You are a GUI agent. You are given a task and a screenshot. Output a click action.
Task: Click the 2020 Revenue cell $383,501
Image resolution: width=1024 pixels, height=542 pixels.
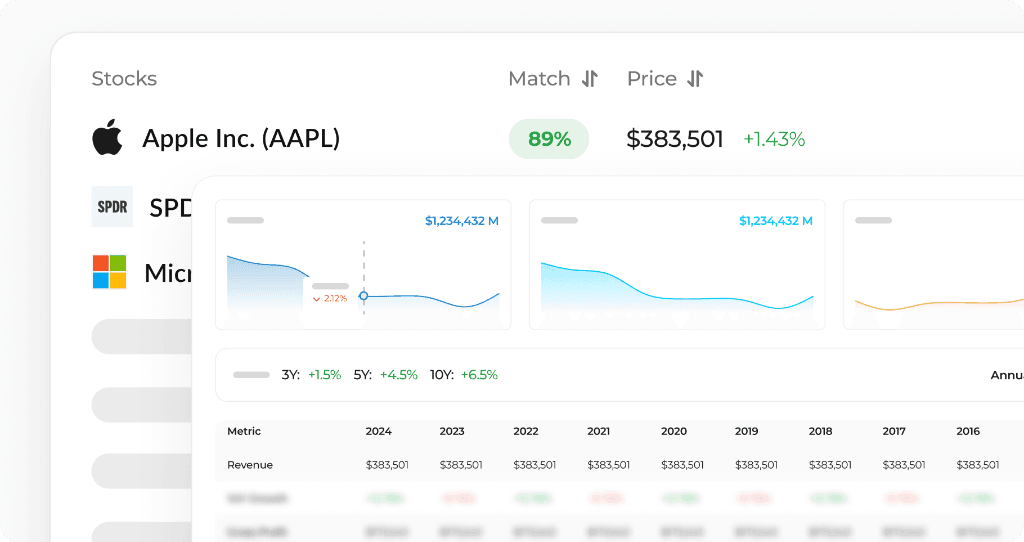[x=682, y=465]
